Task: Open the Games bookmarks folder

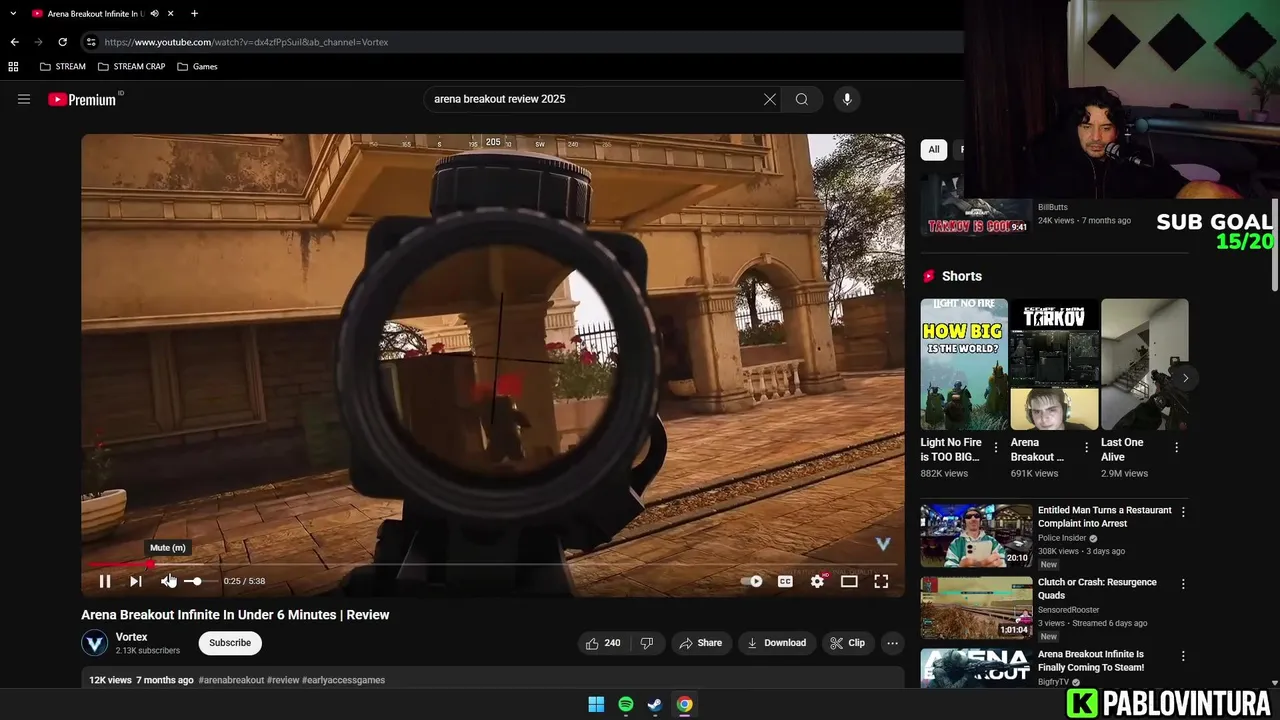Action: click(197, 67)
